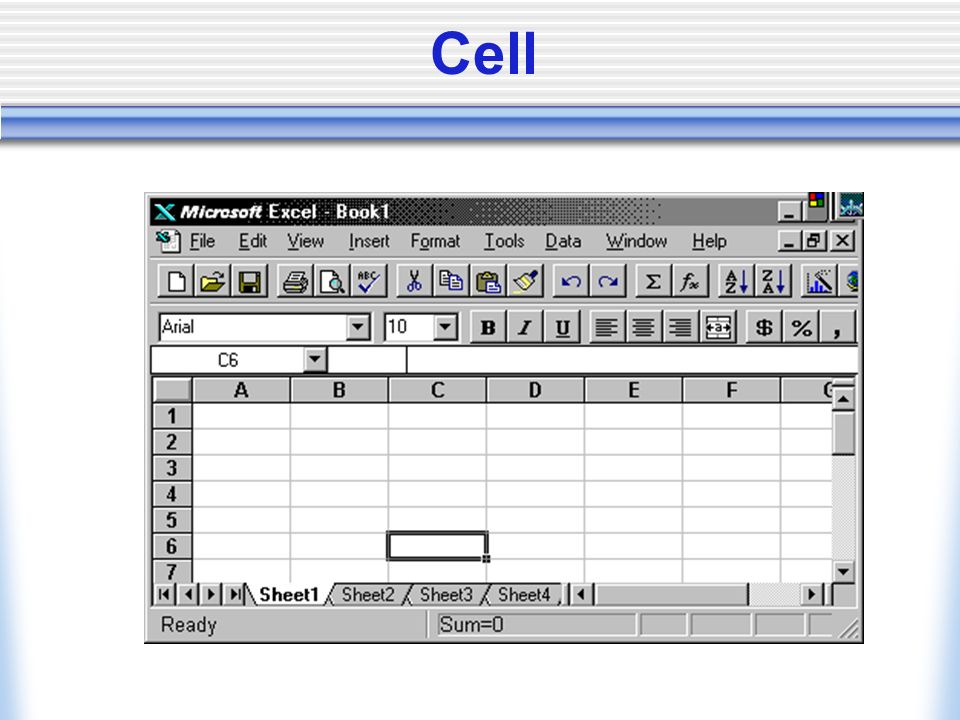Jump to last sheet tab
This screenshot has width=960, height=720.
234,594
